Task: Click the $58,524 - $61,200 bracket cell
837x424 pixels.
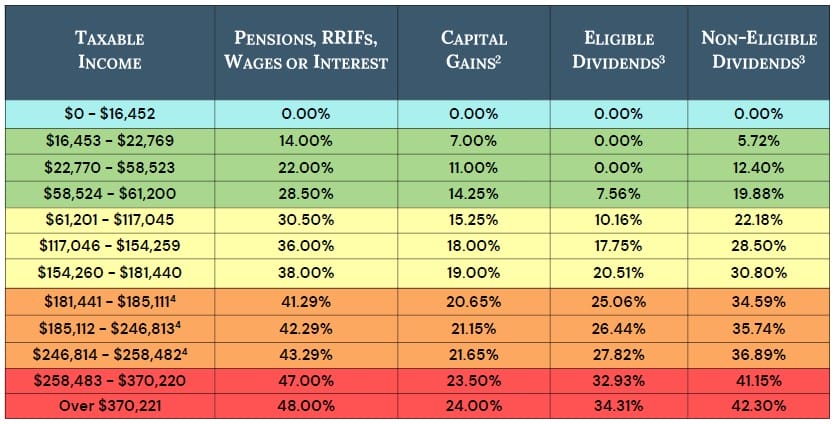Action: [x=109, y=192]
